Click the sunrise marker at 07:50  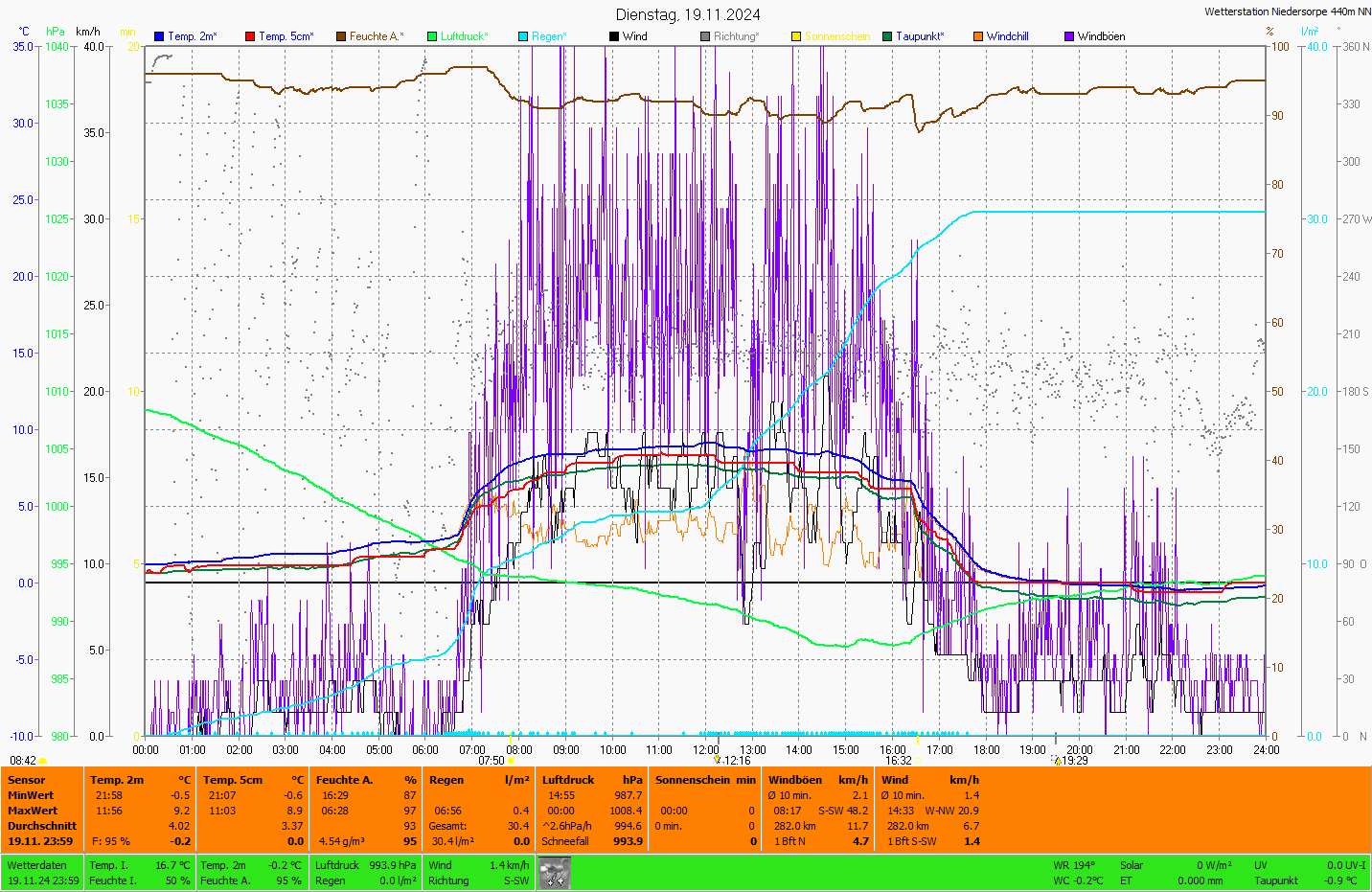511,761
